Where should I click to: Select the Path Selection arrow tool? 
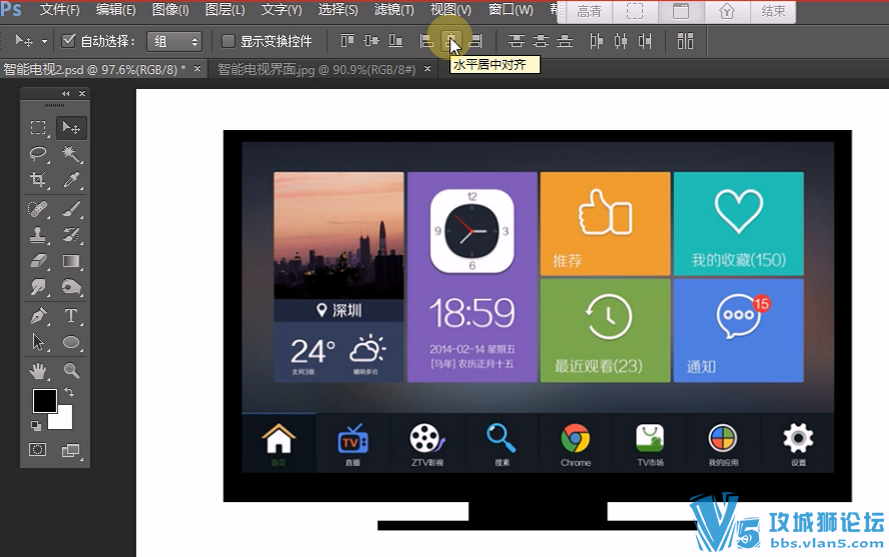click(x=38, y=342)
